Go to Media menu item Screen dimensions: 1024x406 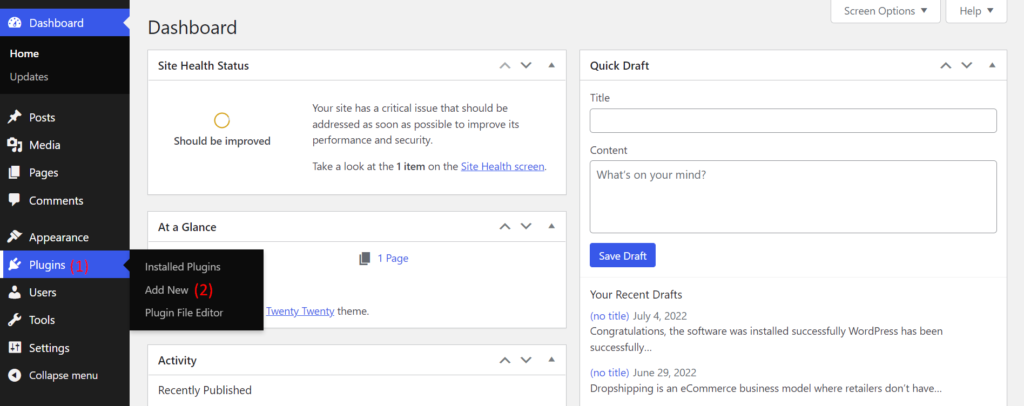[44, 145]
